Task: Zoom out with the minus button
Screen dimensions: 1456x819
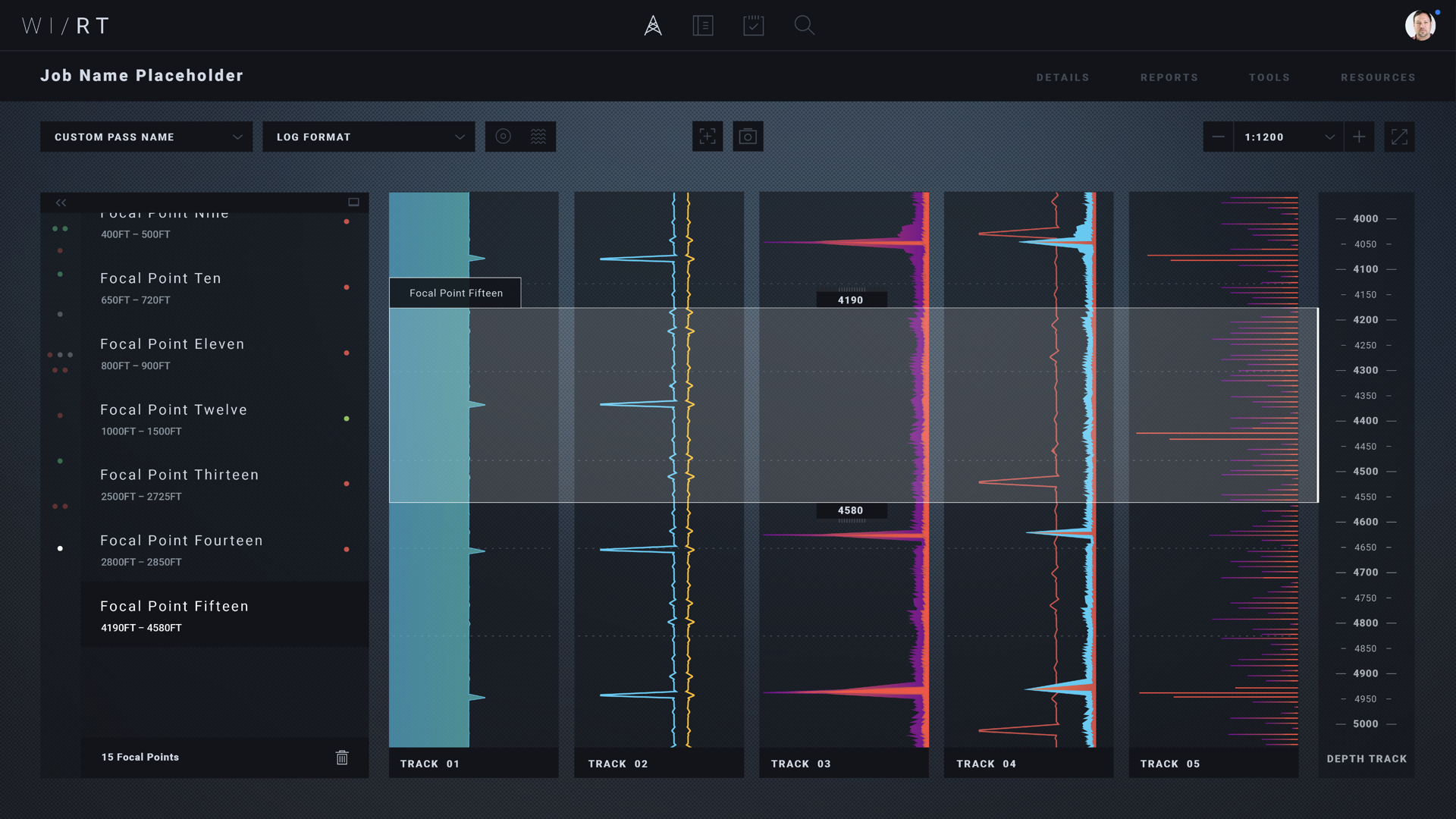Action: pos(1218,136)
